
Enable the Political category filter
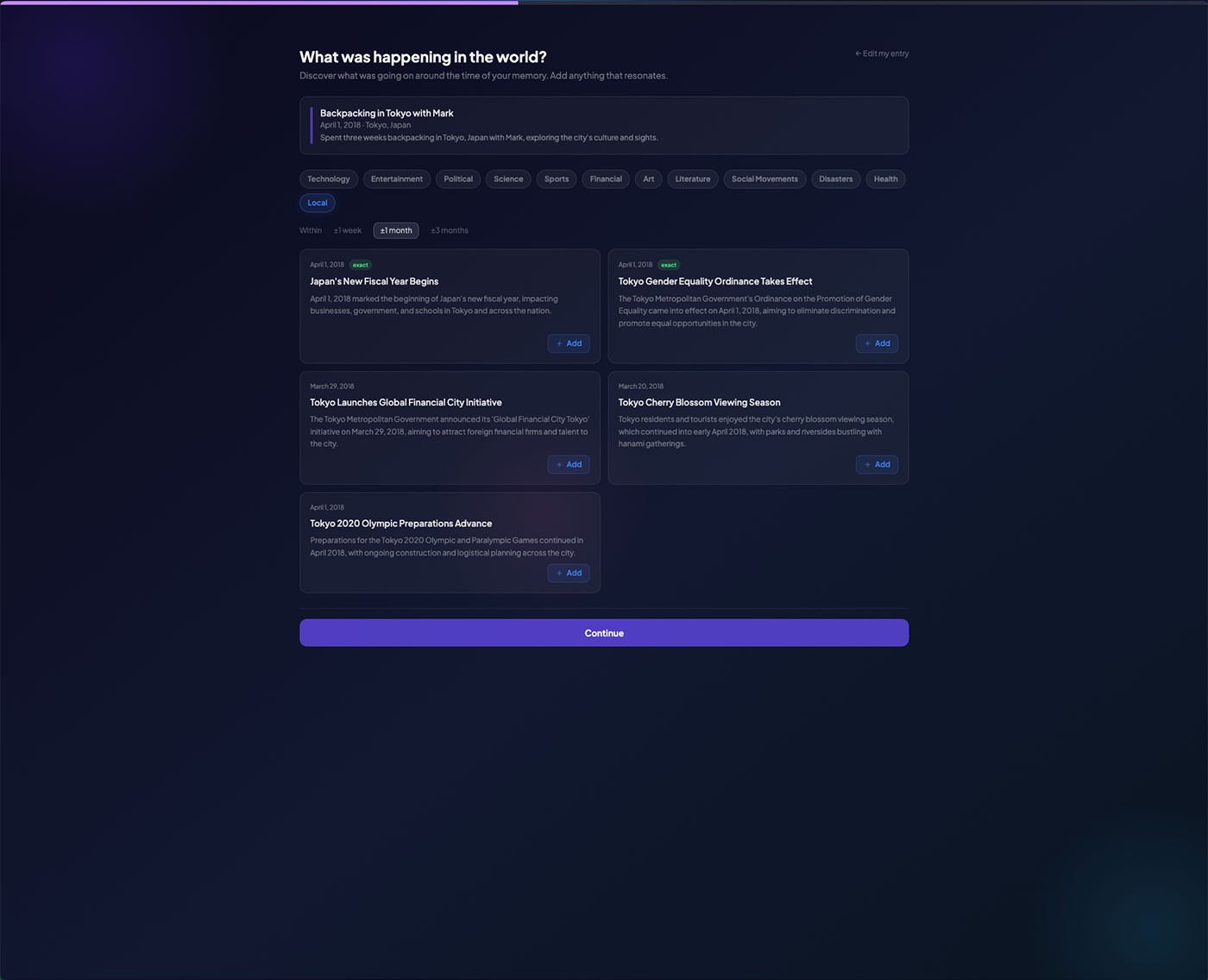pyautogui.click(x=458, y=179)
